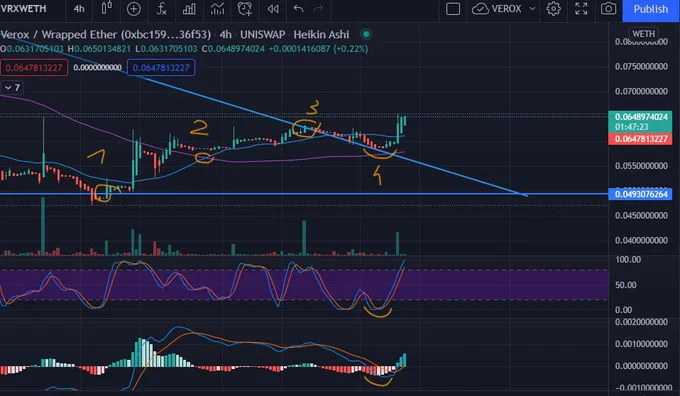Viewport: 680px width, 396px height.
Task: Click the blue 0.0647813227 buy price box
Action: 161,68
